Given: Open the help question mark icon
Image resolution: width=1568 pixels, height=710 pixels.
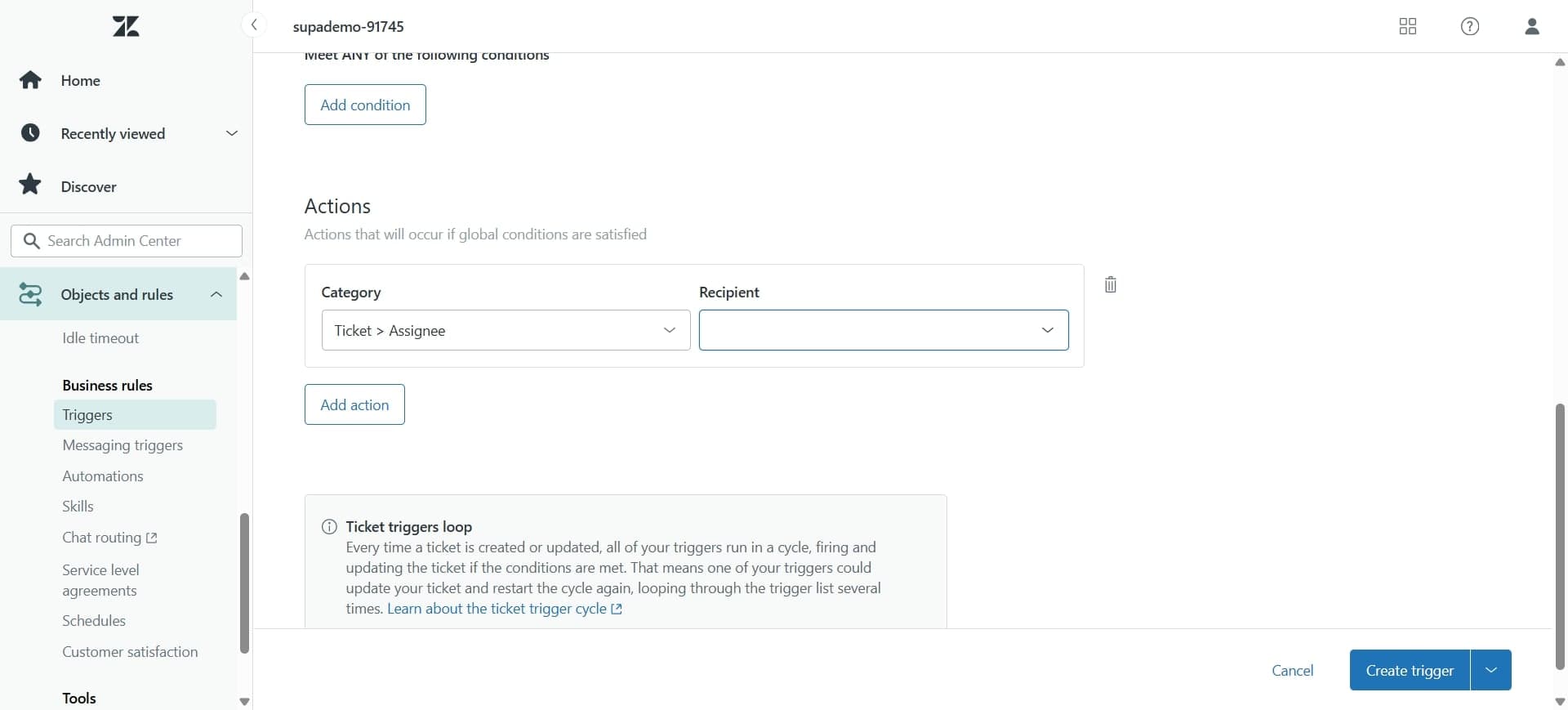Looking at the screenshot, I should [1470, 26].
